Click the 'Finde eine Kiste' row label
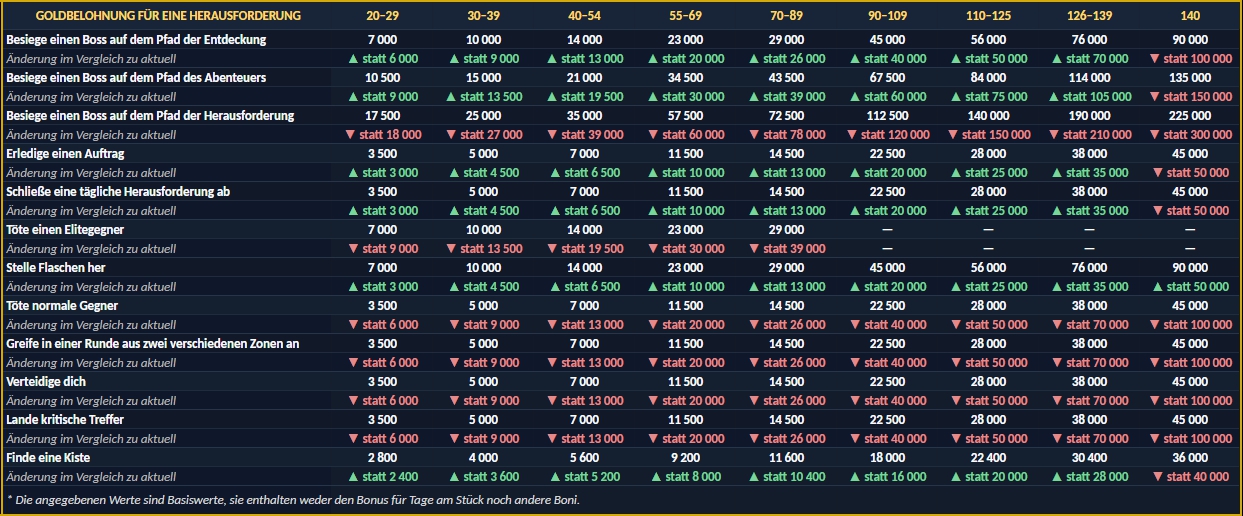Screen dimensions: 1243x516 [x=49, y=458]
